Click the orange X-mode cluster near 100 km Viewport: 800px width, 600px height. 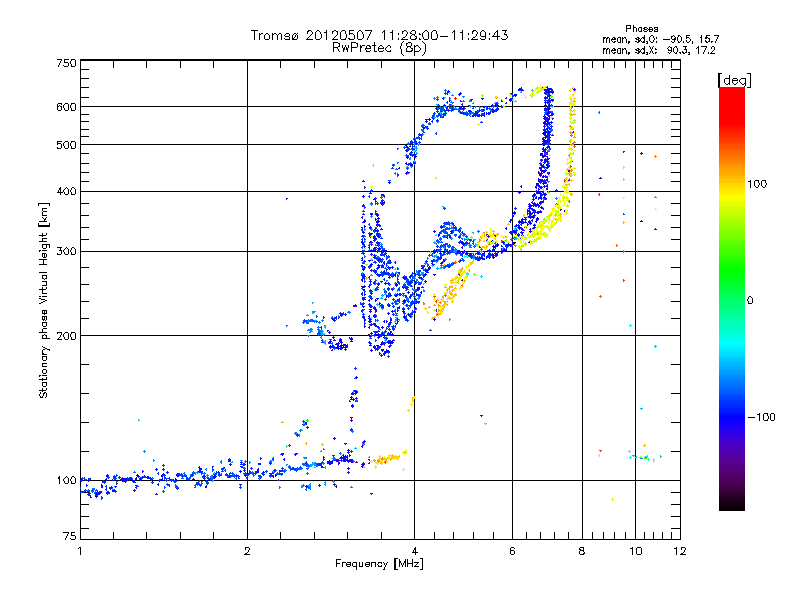pos(388,458)
